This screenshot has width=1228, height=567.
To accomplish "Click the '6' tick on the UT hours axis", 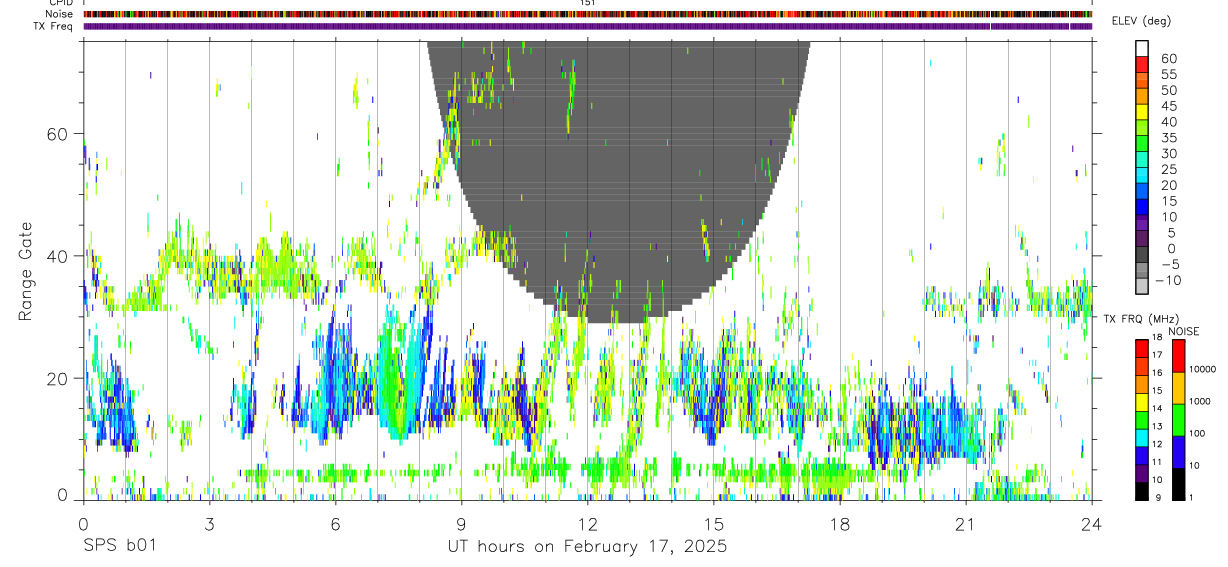I will click(x=336, y=523).
